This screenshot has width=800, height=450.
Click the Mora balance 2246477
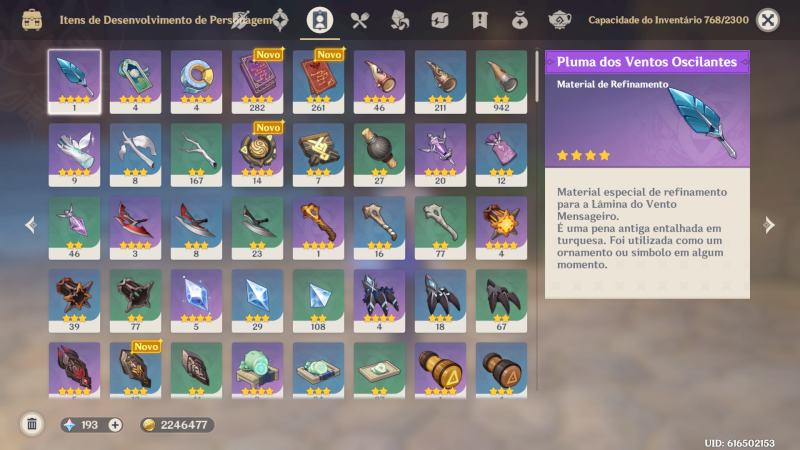177,425
